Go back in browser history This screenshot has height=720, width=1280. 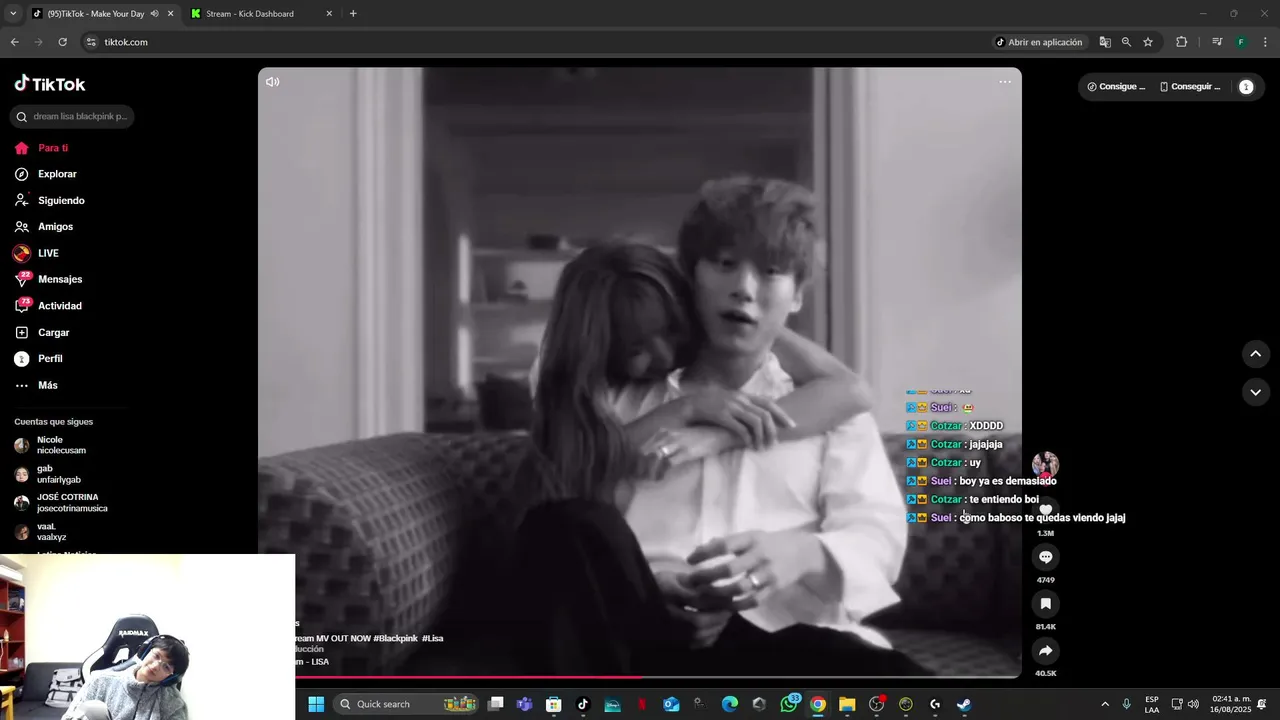[14, 42]
